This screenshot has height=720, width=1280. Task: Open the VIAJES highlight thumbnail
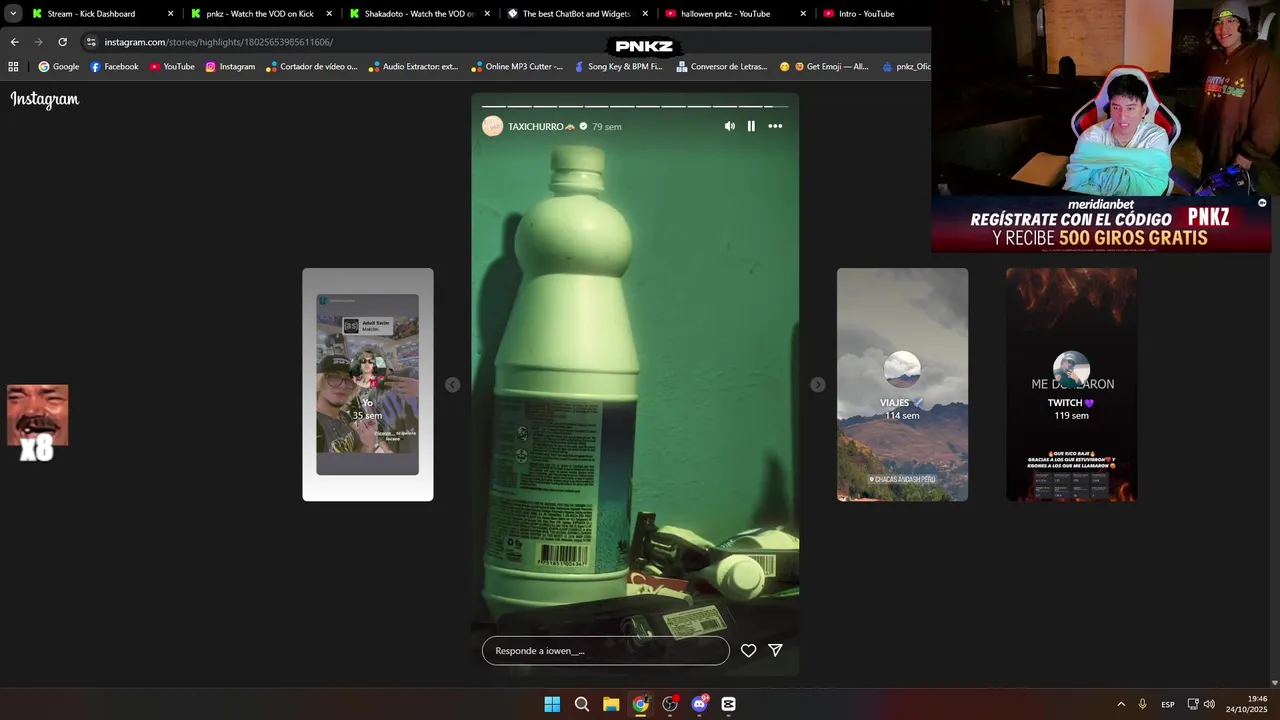[902, 384]
